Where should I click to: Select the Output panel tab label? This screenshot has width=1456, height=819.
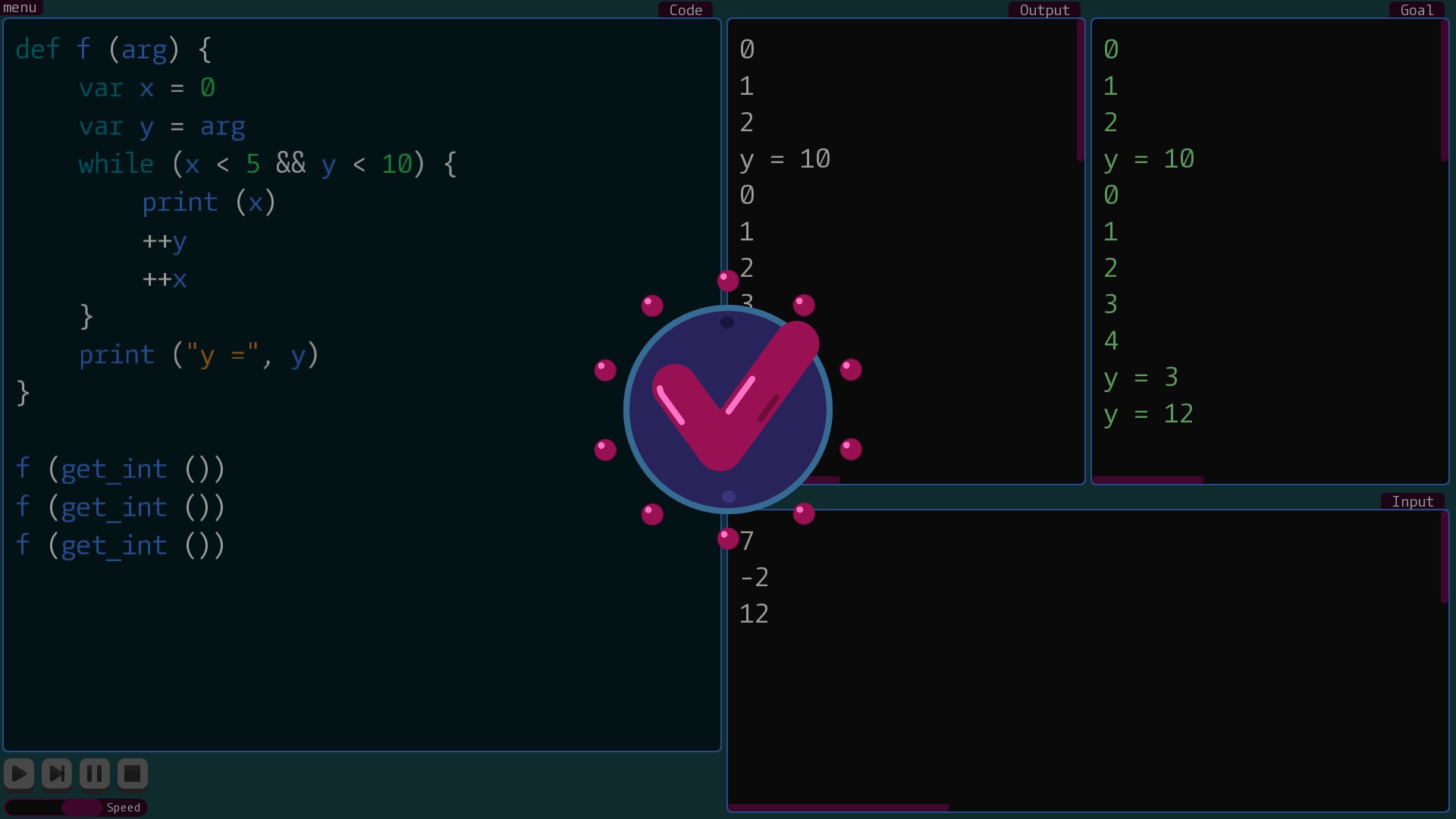(x=1044, y=10)
